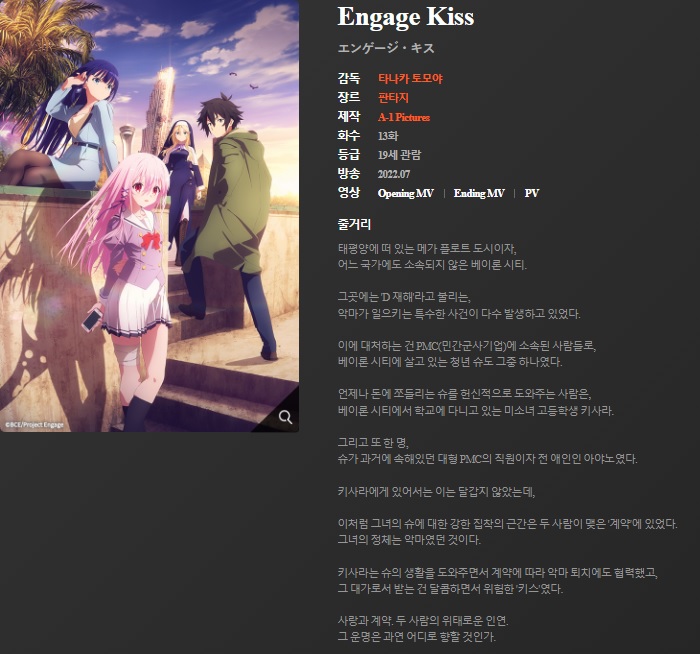Open the A-1 Pictures studio link

[x=404, y=117]
